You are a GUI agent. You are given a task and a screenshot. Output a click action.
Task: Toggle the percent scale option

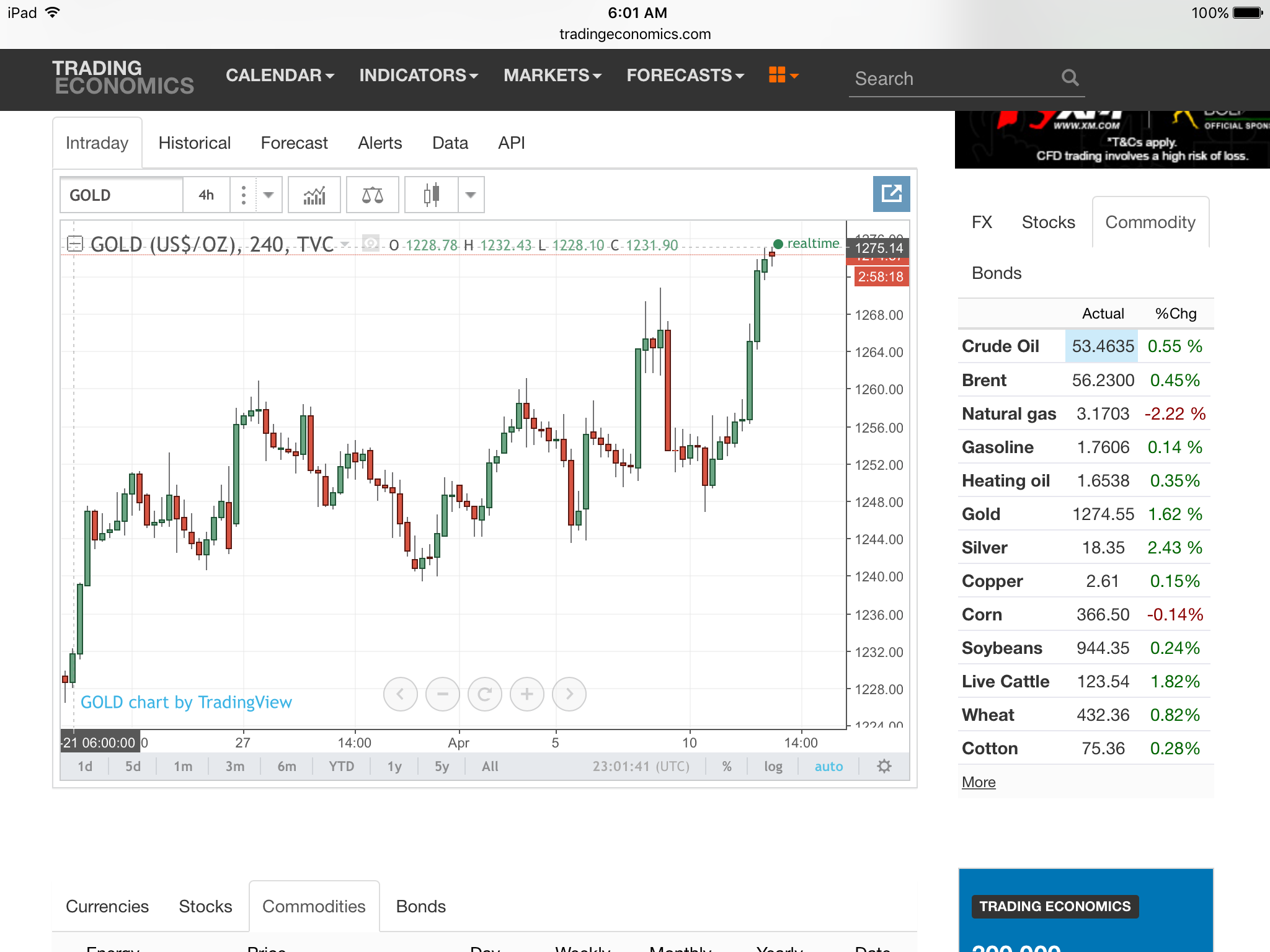click(x=727, y=766)
